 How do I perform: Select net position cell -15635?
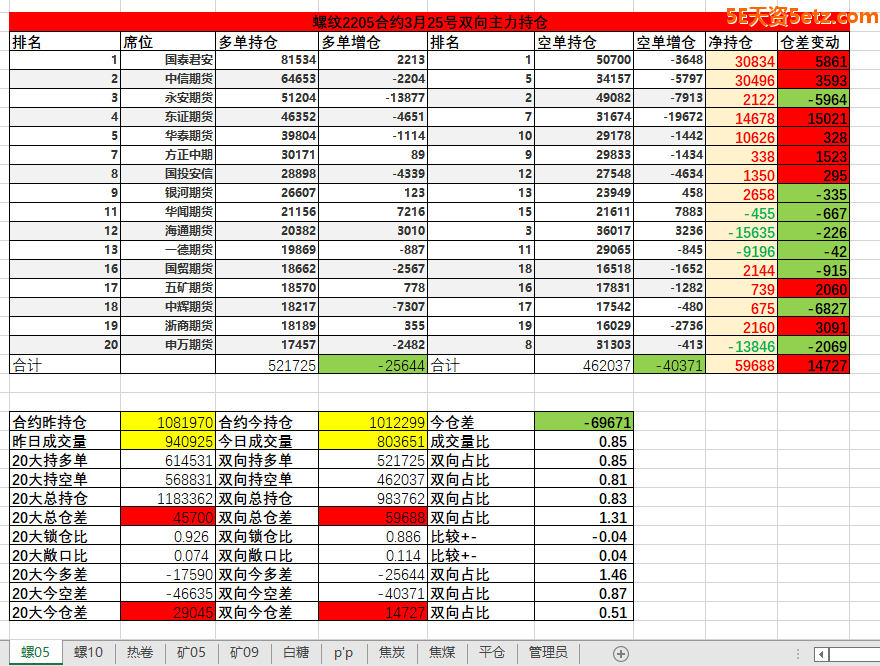point(741,231)
